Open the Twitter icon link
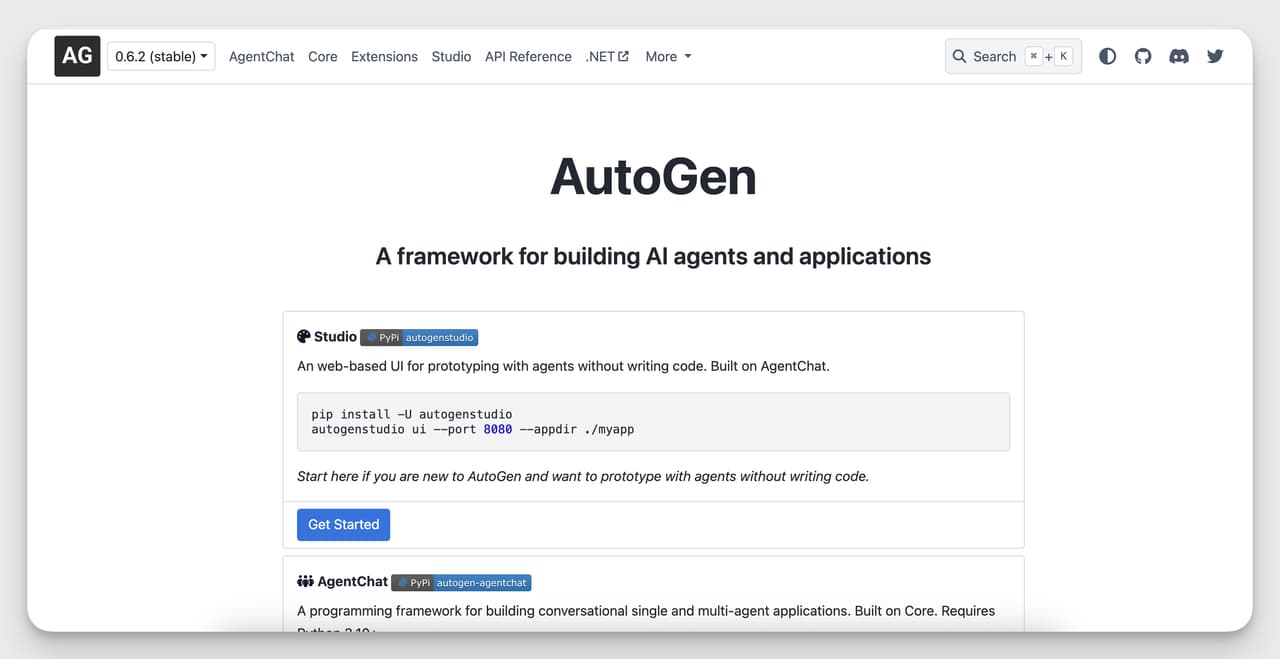The image size is (1280, 659). point(1215,56)
